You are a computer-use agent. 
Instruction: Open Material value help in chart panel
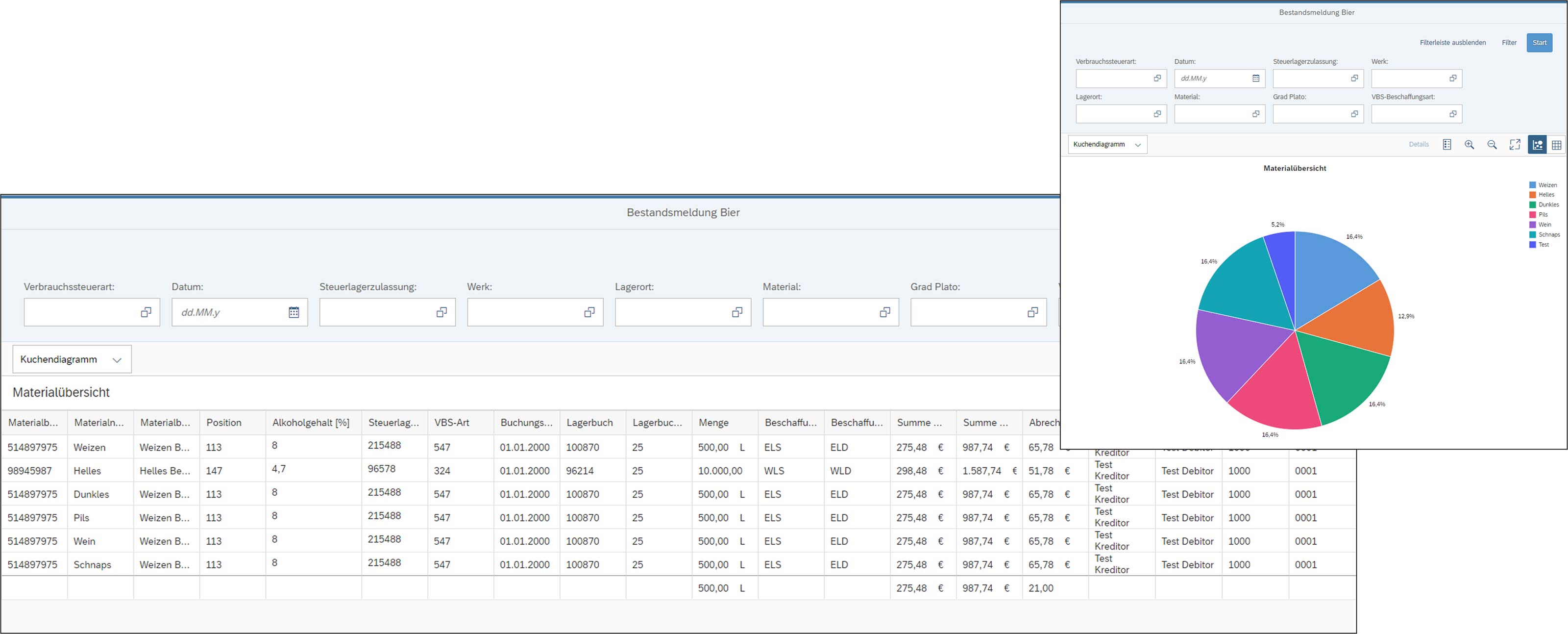(1256, 114)
